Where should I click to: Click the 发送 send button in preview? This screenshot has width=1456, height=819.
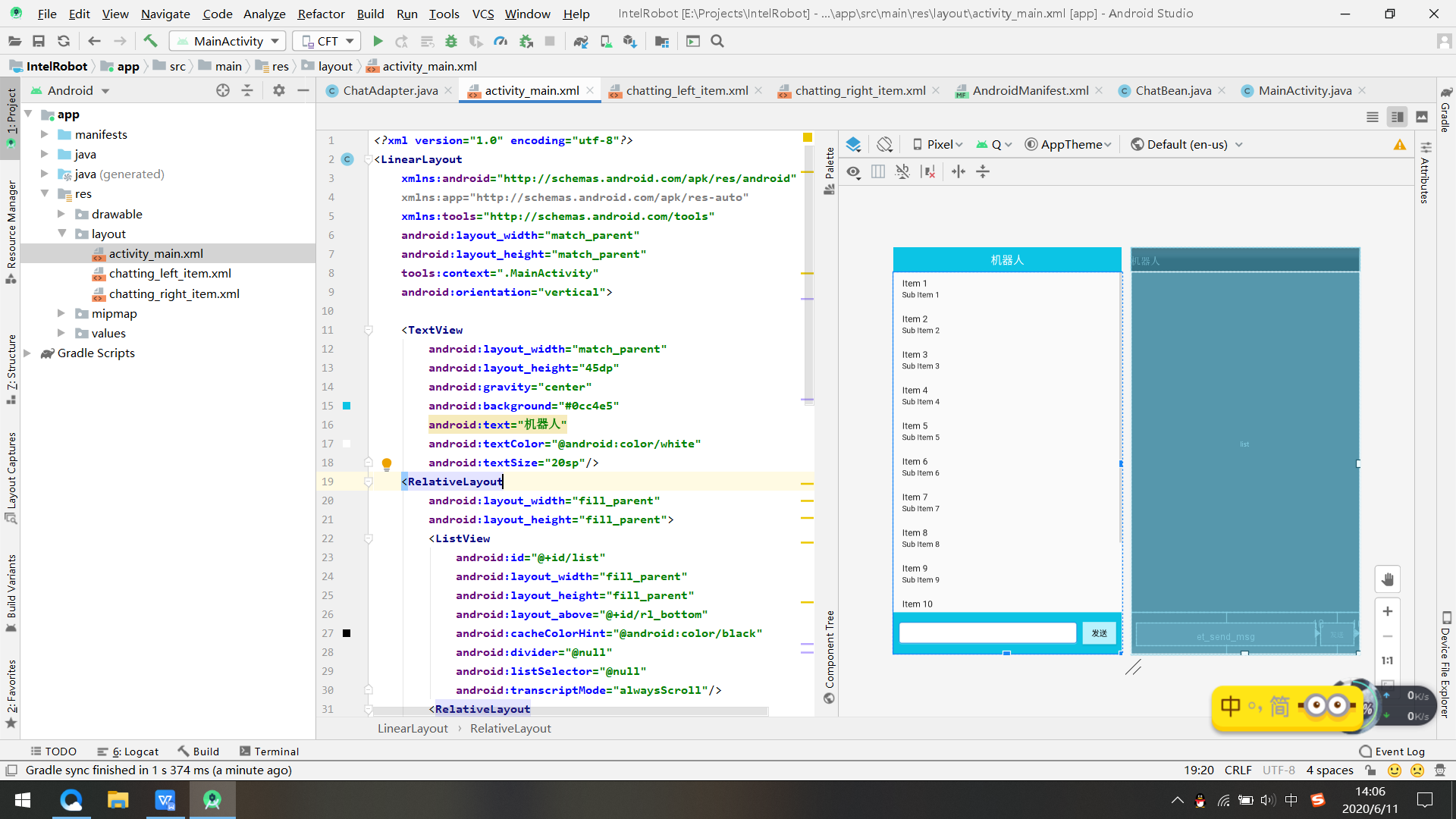coord(1099,633)
